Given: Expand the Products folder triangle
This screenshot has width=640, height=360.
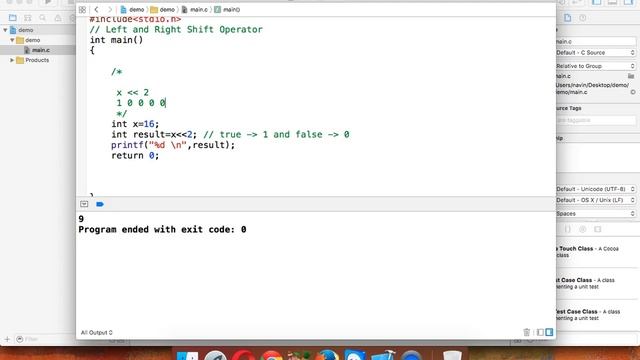Looking at the screenshot, I should coord(12,60).
